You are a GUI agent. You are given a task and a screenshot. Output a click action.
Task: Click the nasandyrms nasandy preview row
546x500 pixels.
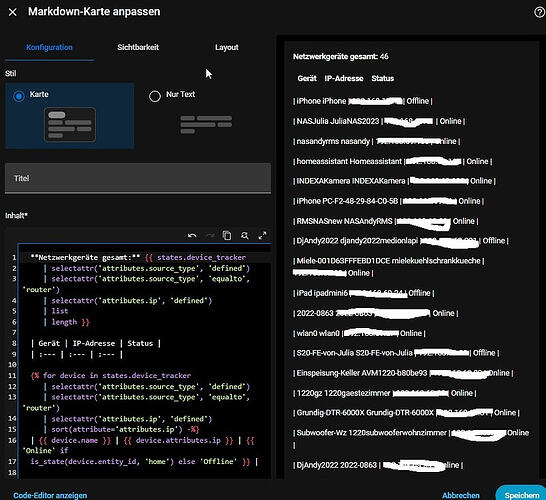376,141
